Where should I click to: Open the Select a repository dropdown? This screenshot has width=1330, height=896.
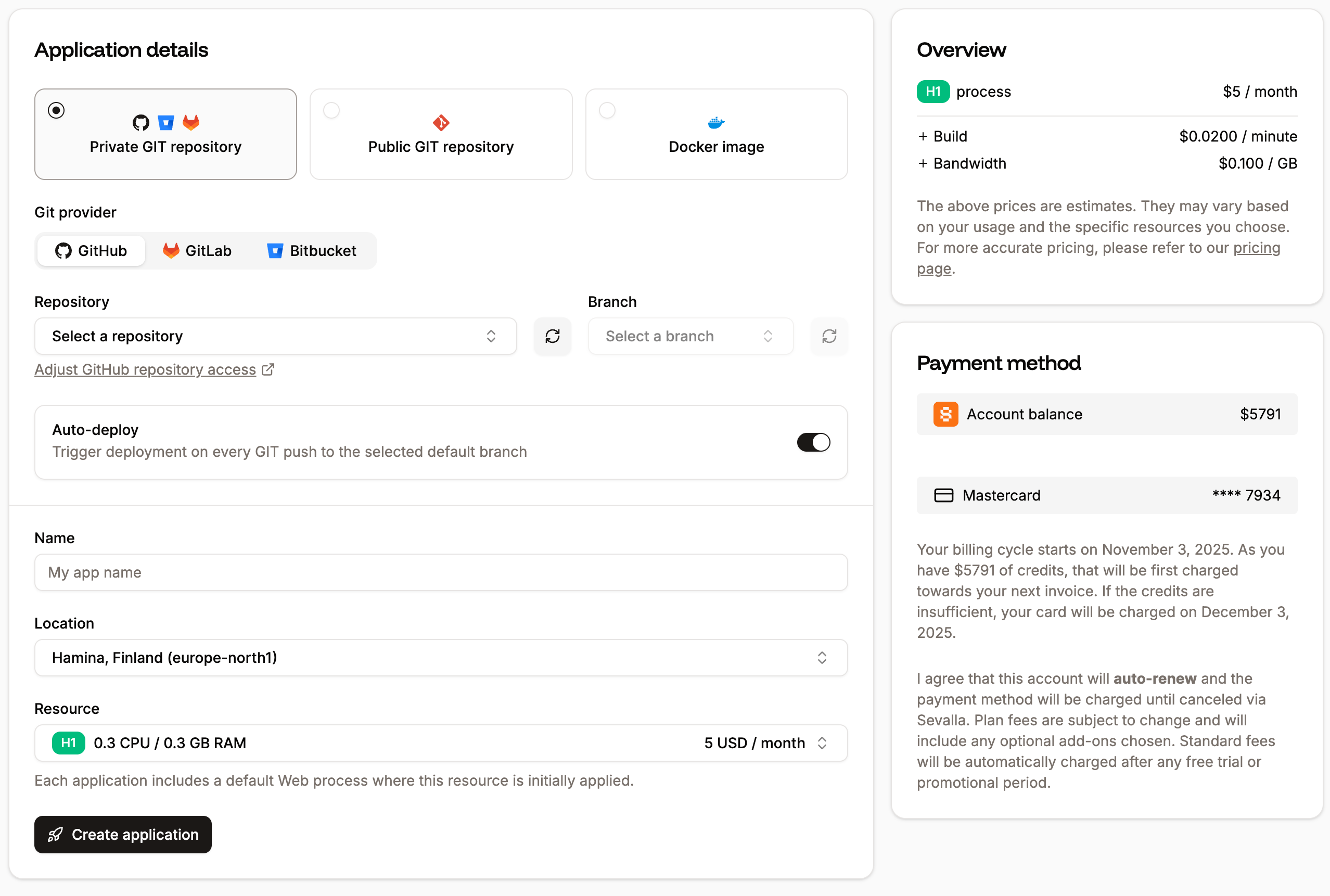(x=275, y=336)
